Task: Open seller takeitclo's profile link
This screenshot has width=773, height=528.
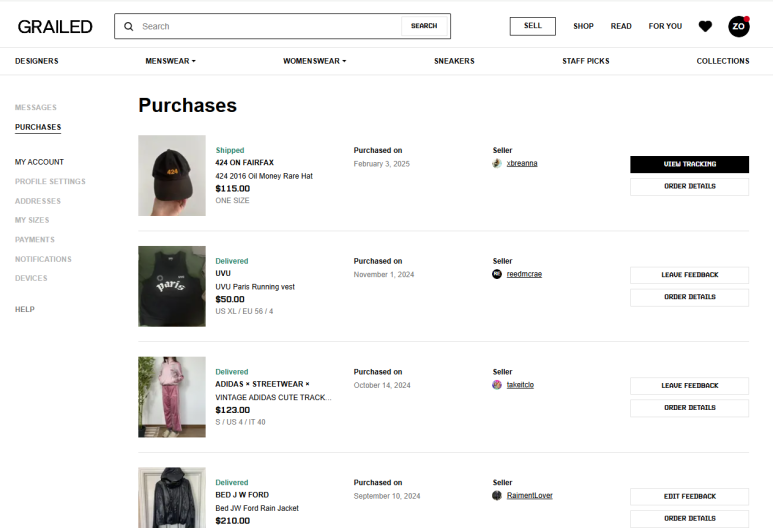Action: (520, 385)
